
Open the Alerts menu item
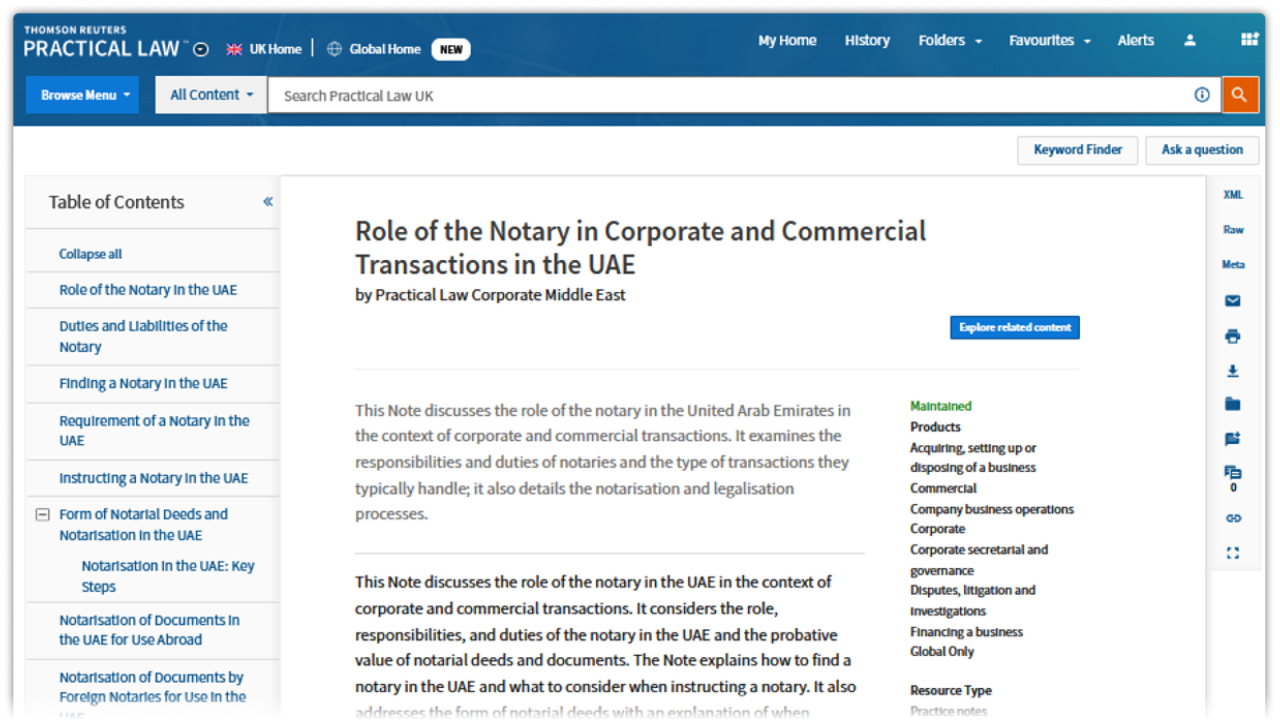(x=1135, y=41)
